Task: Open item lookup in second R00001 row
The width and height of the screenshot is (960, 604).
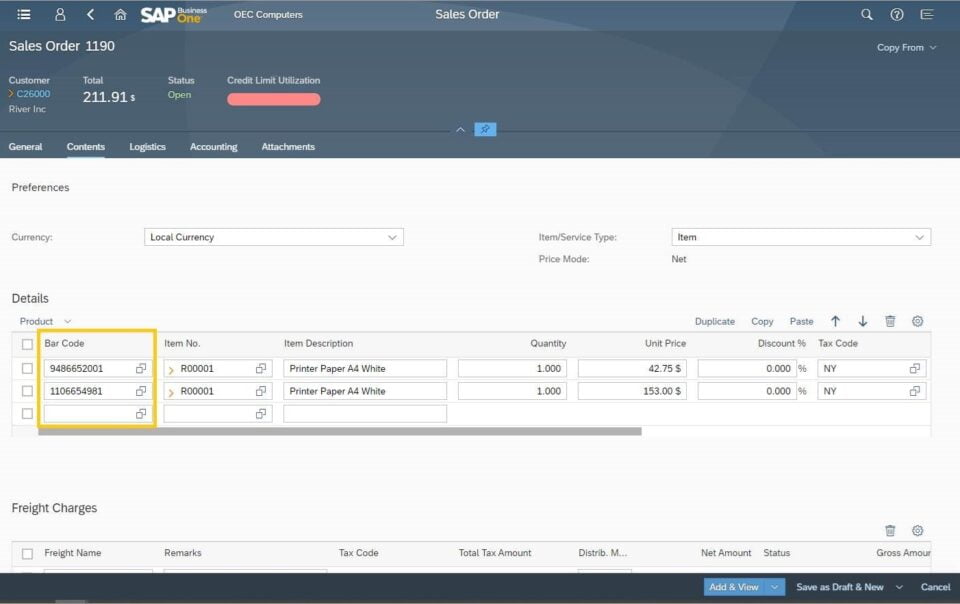Action: (x=261, y=391)
